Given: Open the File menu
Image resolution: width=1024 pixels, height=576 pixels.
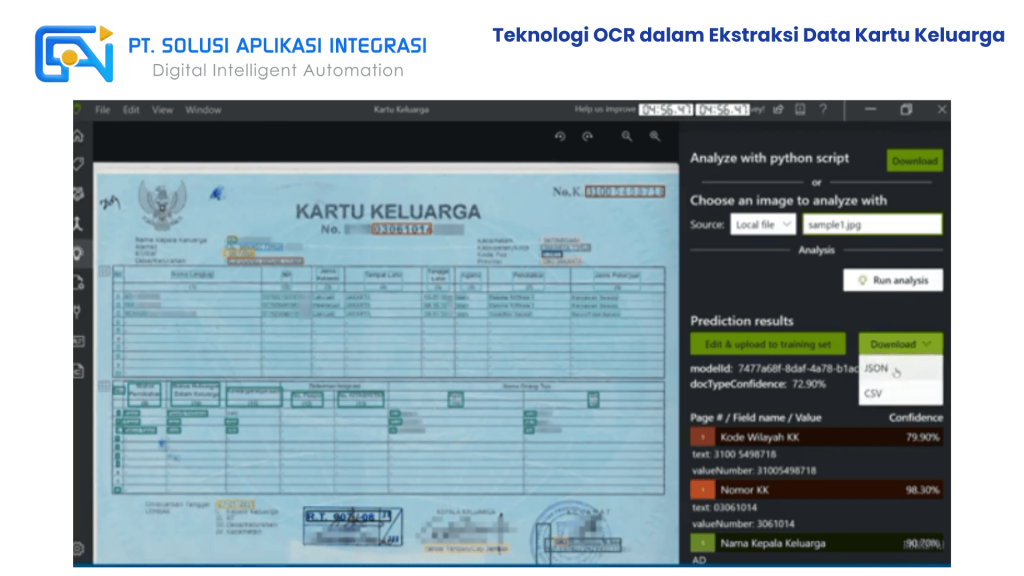Looking at the screenshot, I should point(102,110).
